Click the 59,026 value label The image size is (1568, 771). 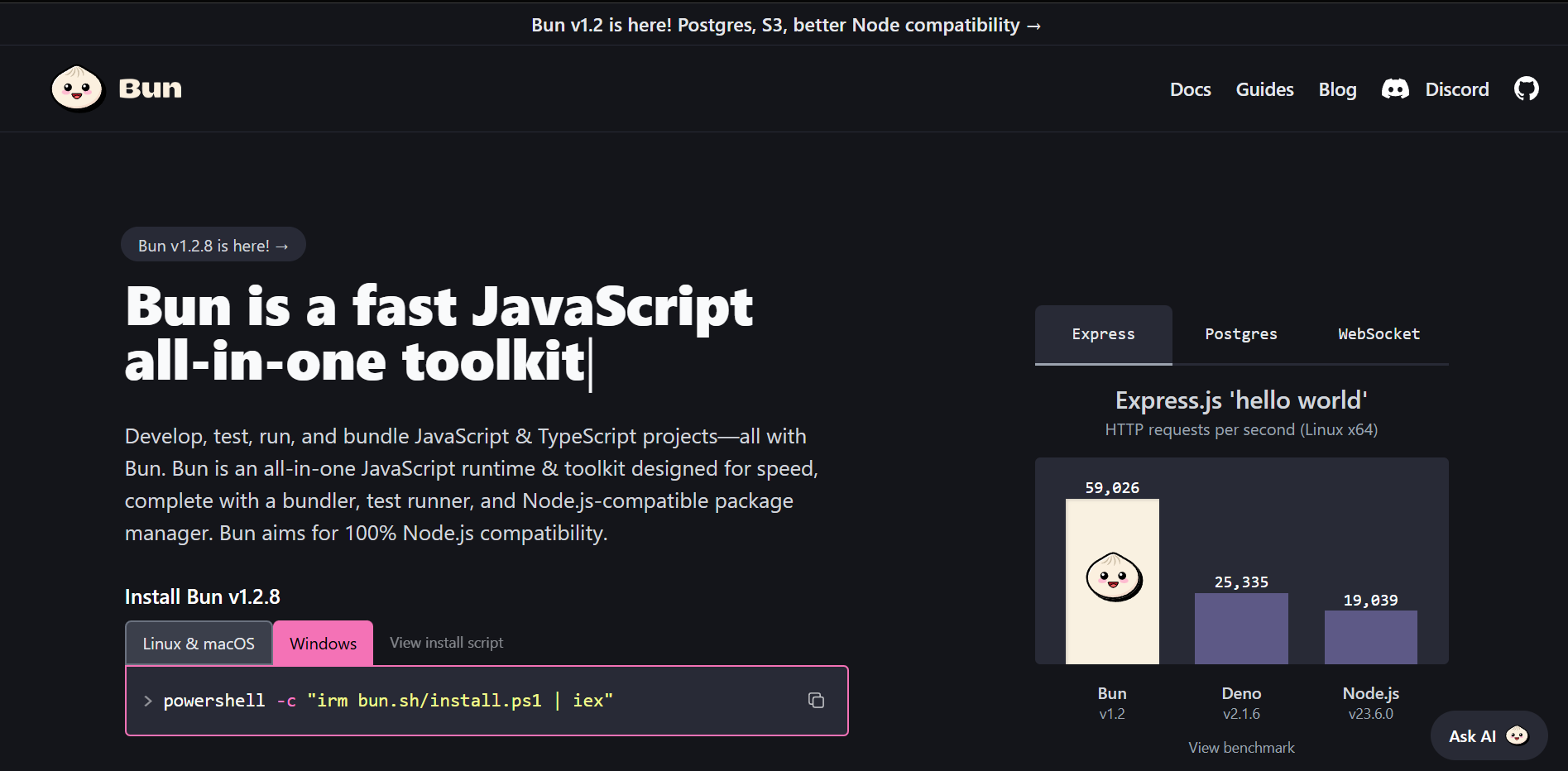(x=1112, y=488)
